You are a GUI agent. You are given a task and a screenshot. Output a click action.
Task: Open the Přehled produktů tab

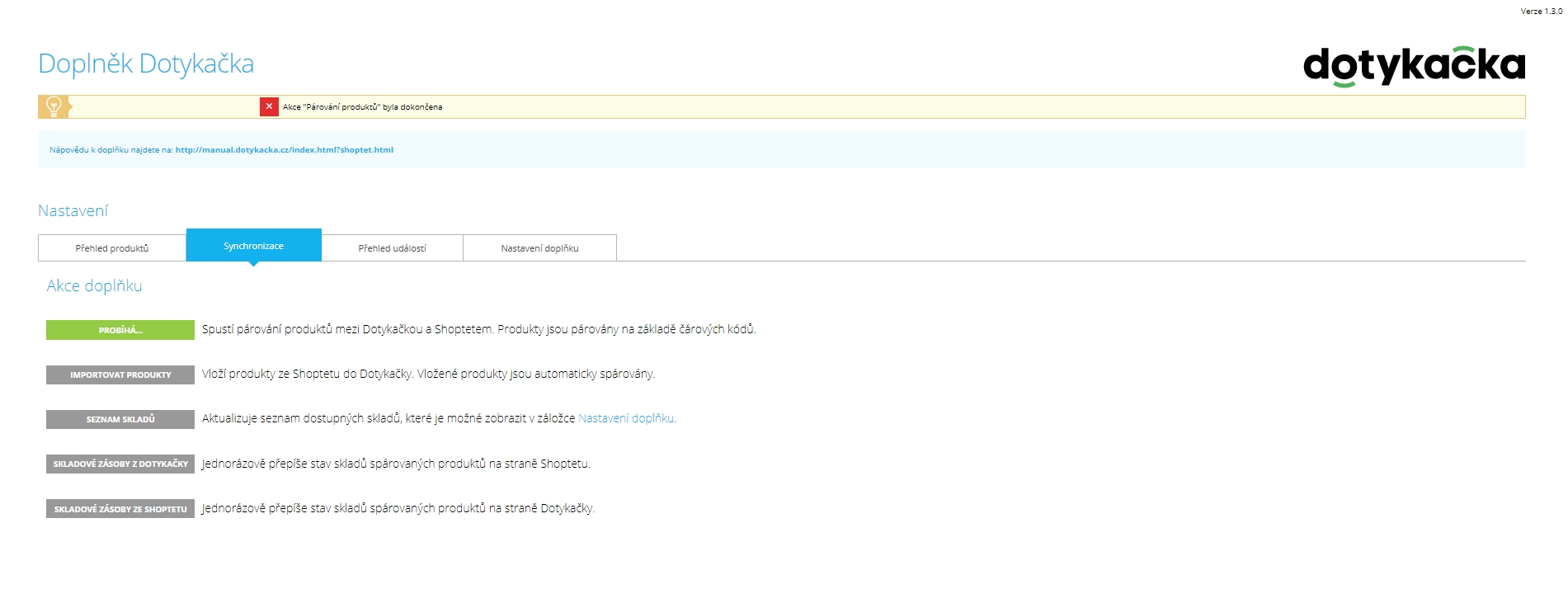point(112,248)
